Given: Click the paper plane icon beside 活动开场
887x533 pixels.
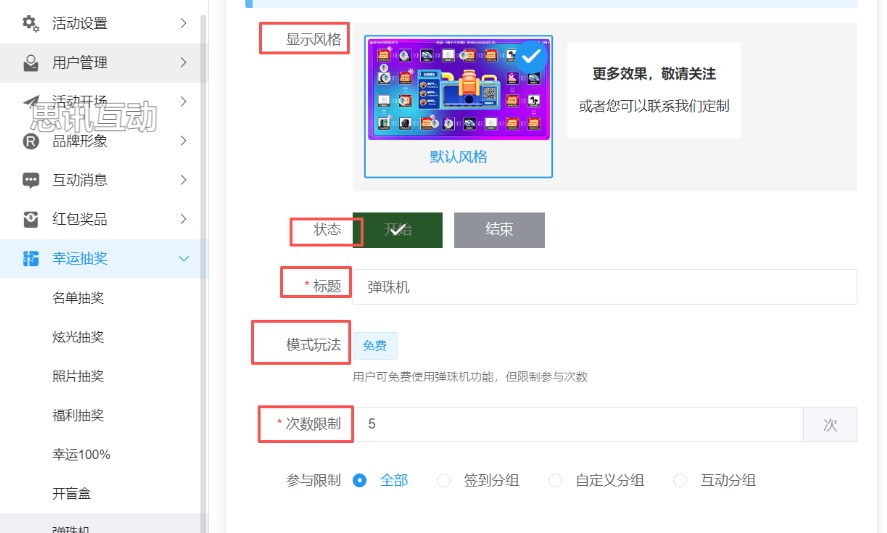Looking at the screenshot, I should click(x=31, y=101).
